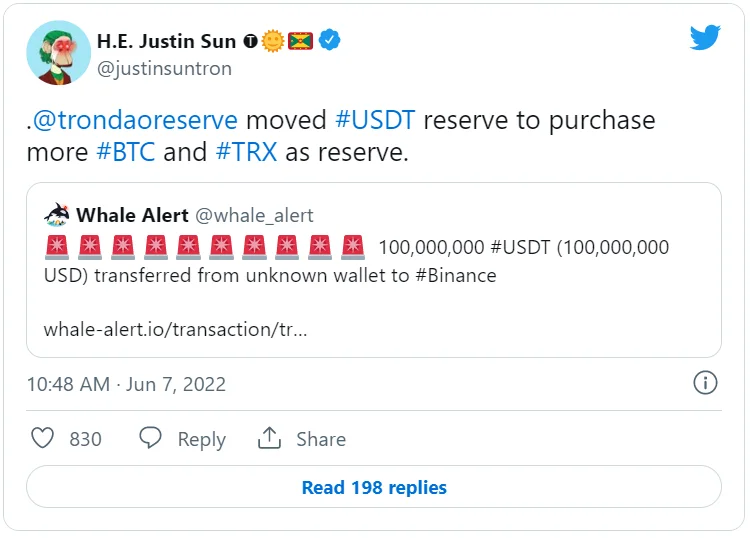Click the H.E. Justin Sun display name
The image size is (750, 538).
[x=166, y=41]
